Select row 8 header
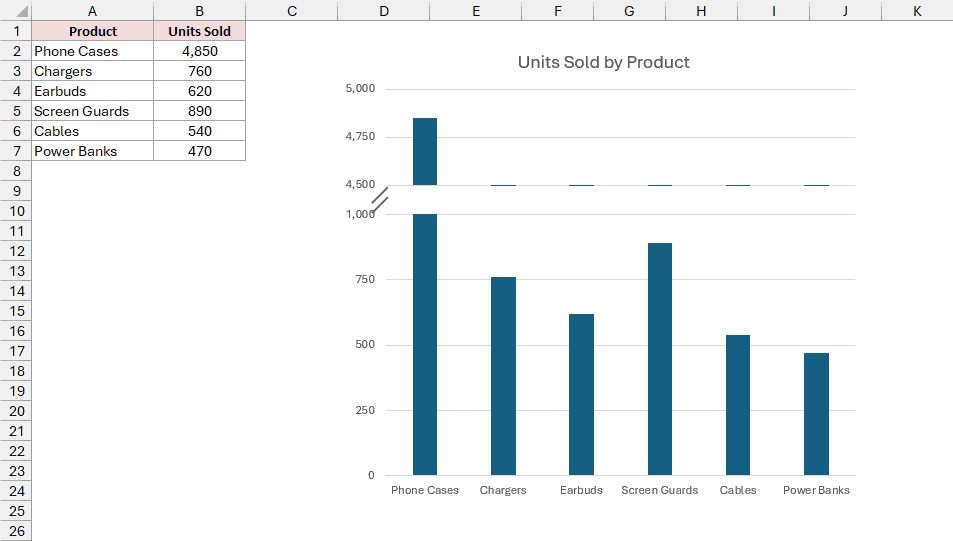 16,171
